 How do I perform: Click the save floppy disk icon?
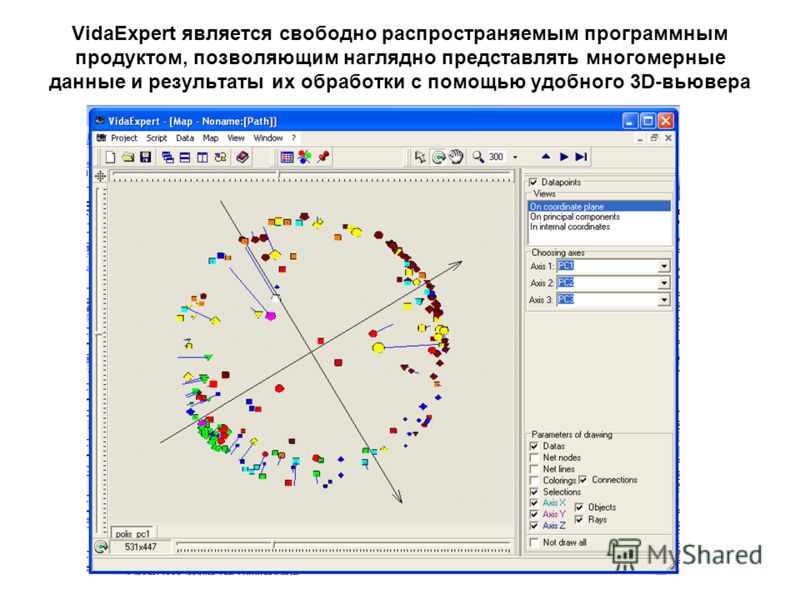click(x=144, y=157)
